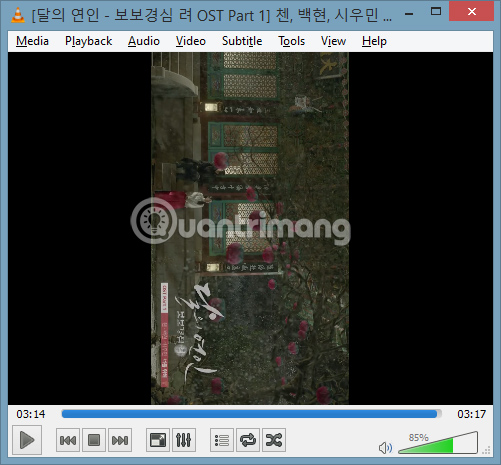Toggle fullscreen video mode
The height and width of the screenshot is (465, 501).
point(158,440)
